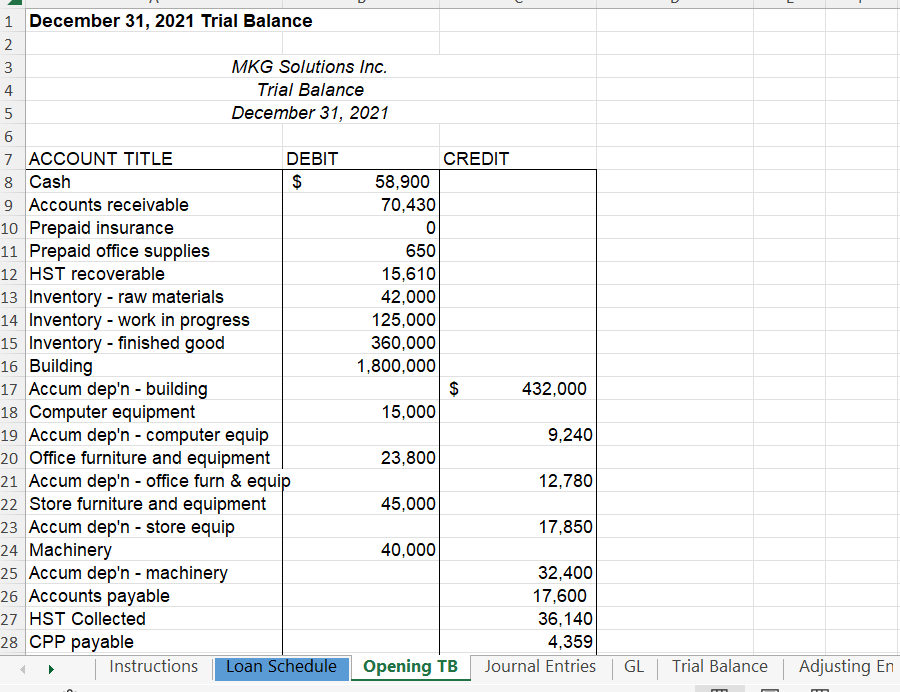Select the credit value 4,359
The image size is (900, 692).
coord(518,642)
